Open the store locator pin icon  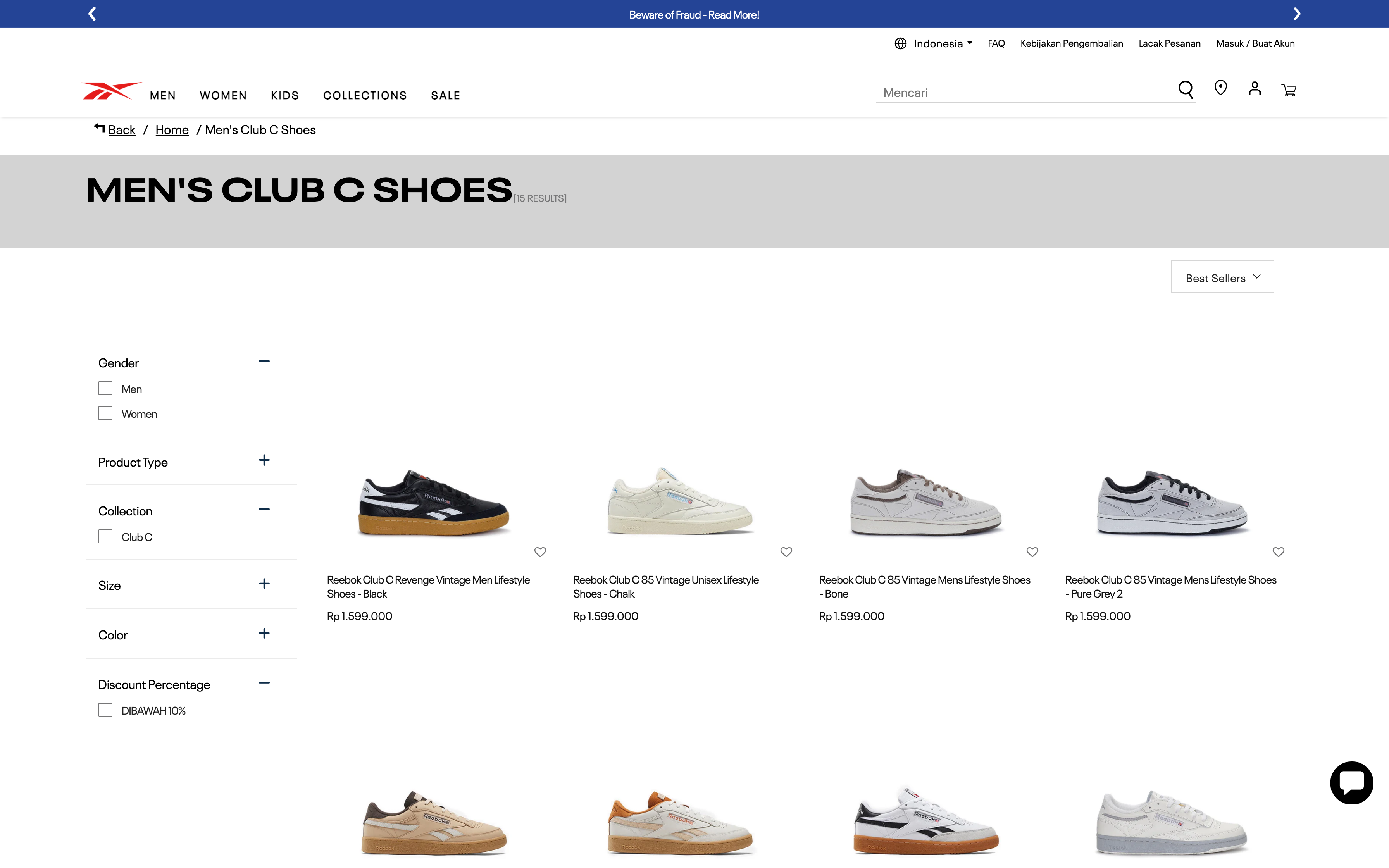(1220, 88)
